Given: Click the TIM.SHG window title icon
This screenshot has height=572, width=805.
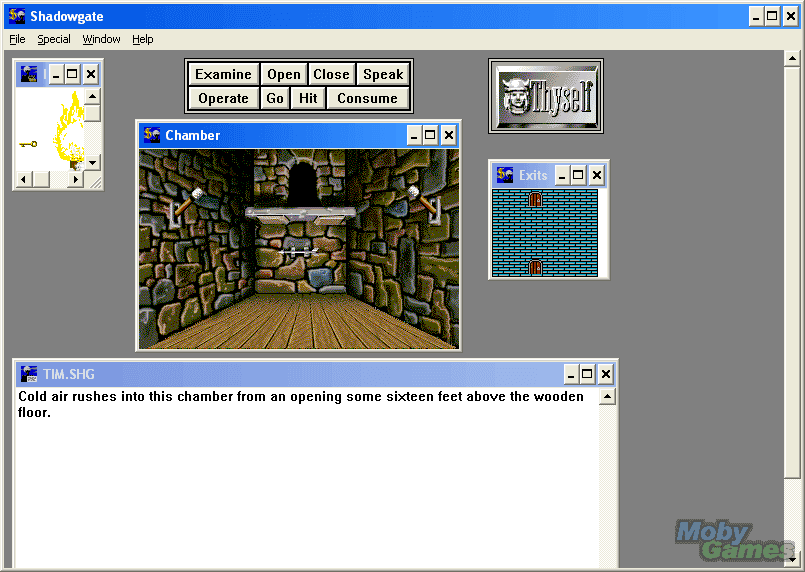Looking at the screenshot, I should [x=29, y=374].
